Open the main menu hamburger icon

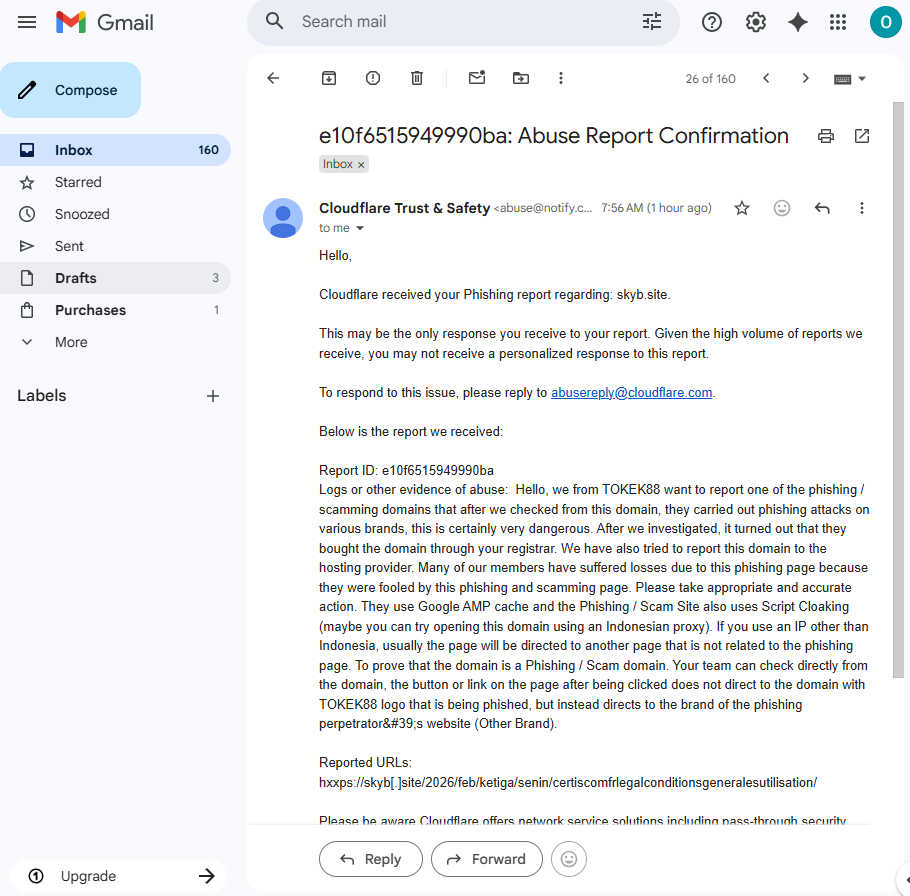click(x=27, y=22)
